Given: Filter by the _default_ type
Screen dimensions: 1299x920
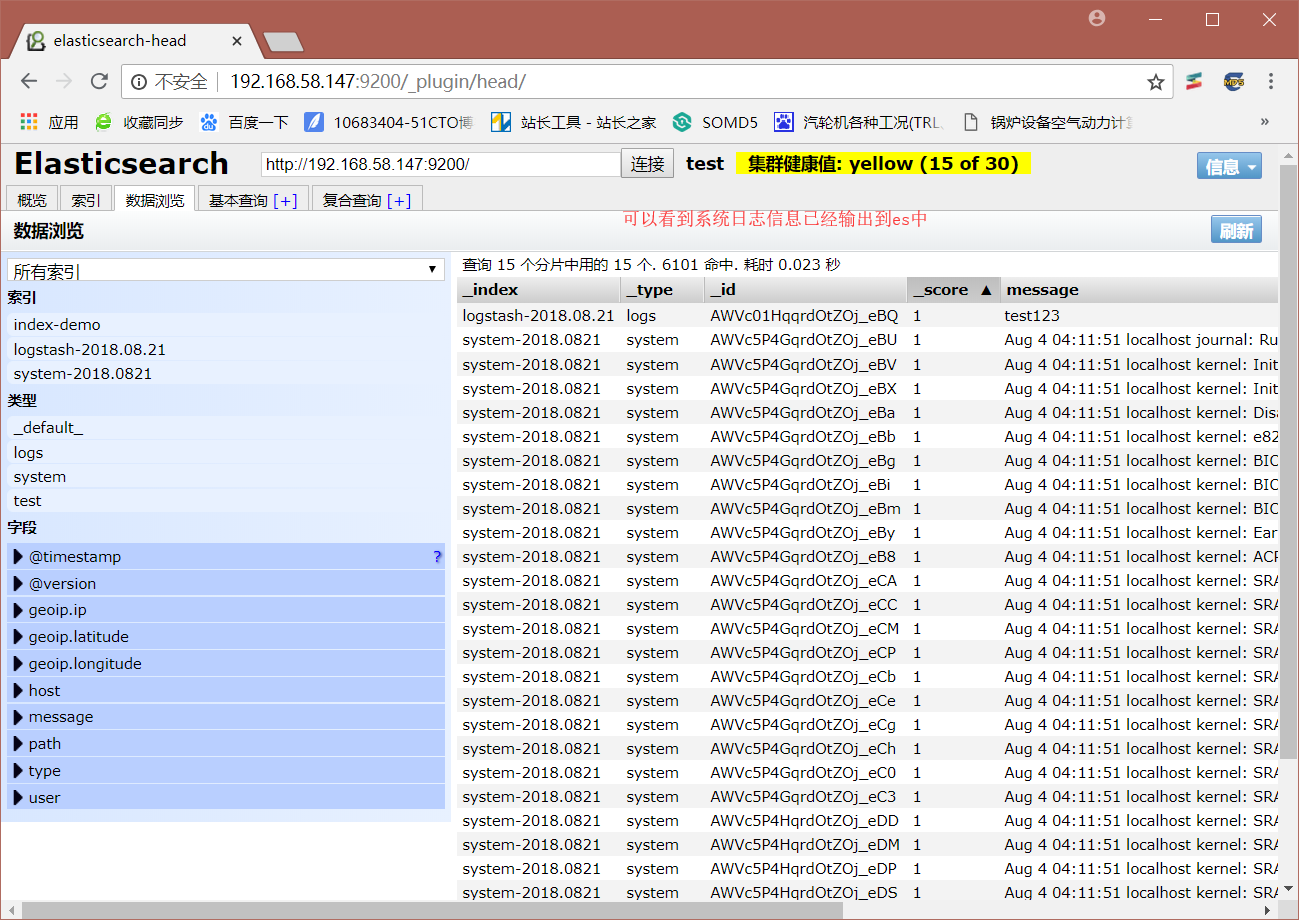Looking at the screenshot, I should pyautogui.click(x=226, y=427).
